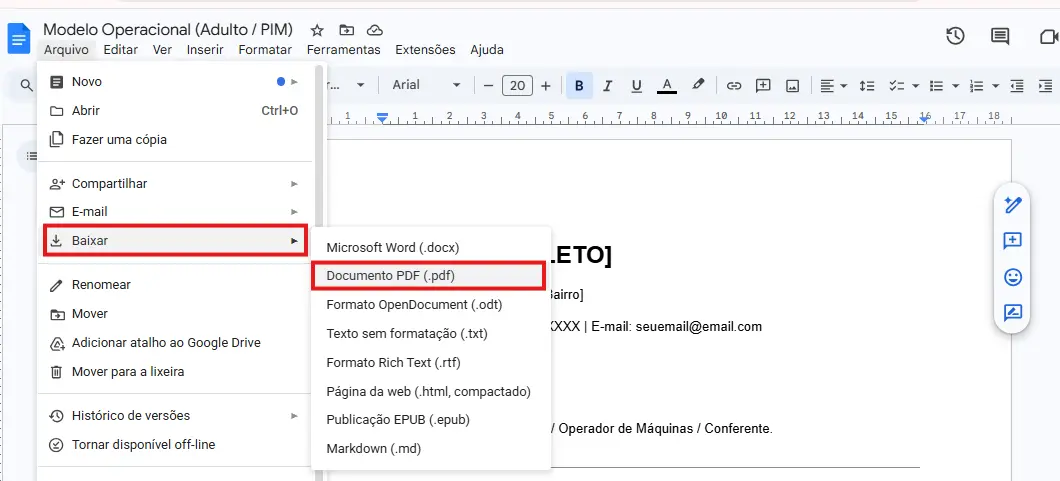This screenshot has width=1060, height=481.
Task: Insert an image from the toolbar
Action: 792,85
